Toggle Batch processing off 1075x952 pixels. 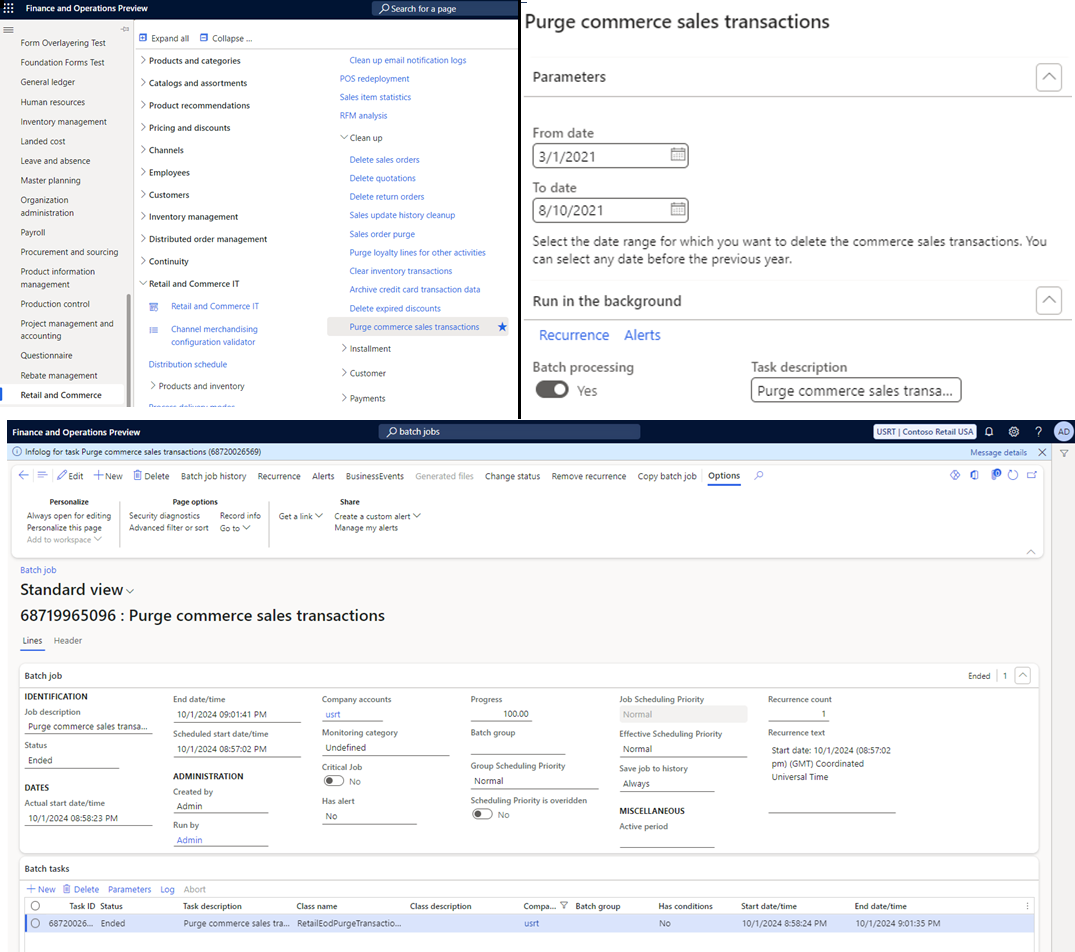(552, 390)
